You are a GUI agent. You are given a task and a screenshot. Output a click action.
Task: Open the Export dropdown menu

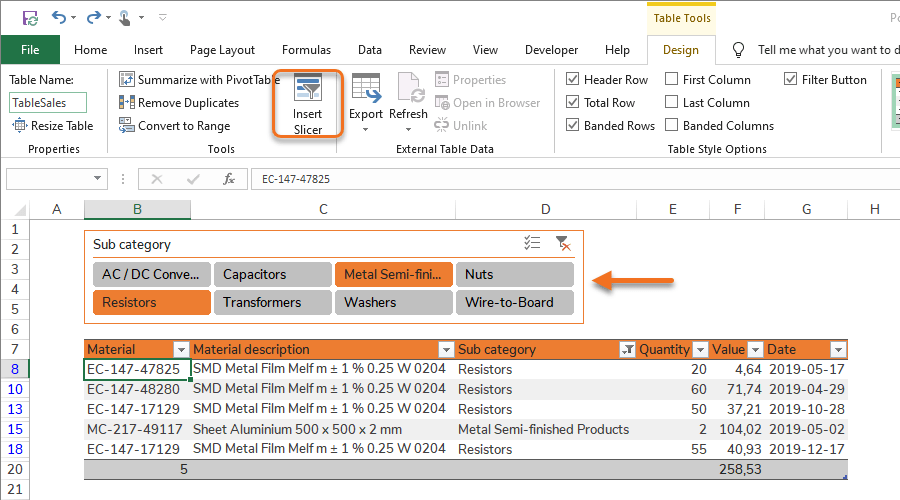(366, 115)
